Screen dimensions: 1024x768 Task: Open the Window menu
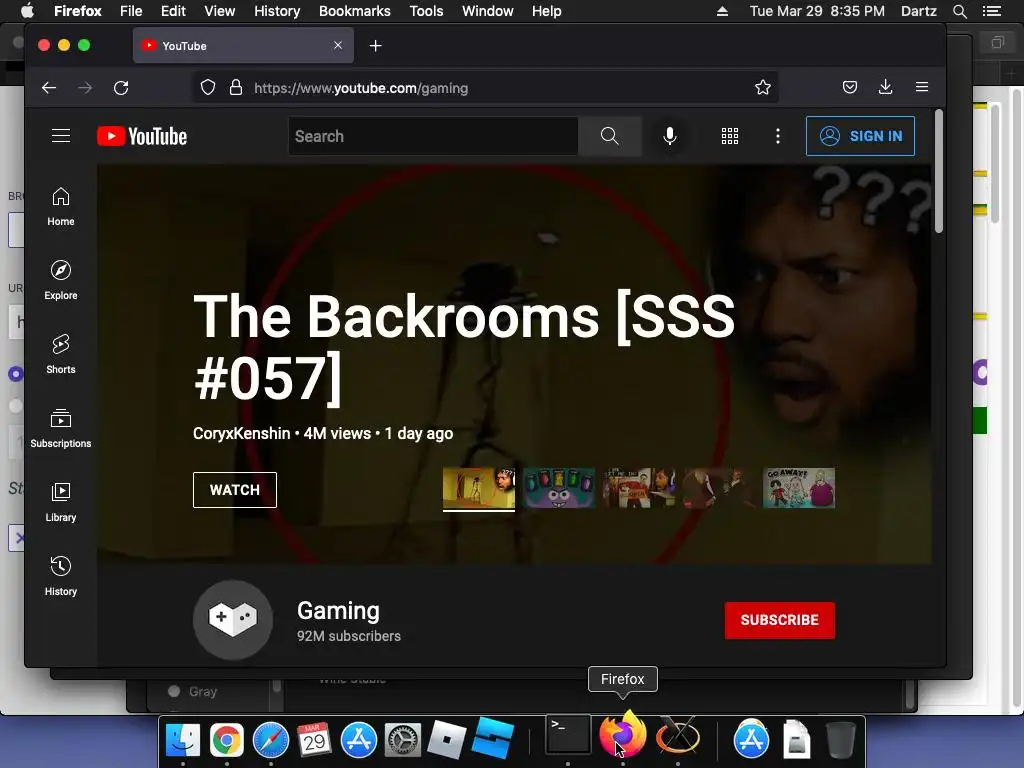point(487,11)
